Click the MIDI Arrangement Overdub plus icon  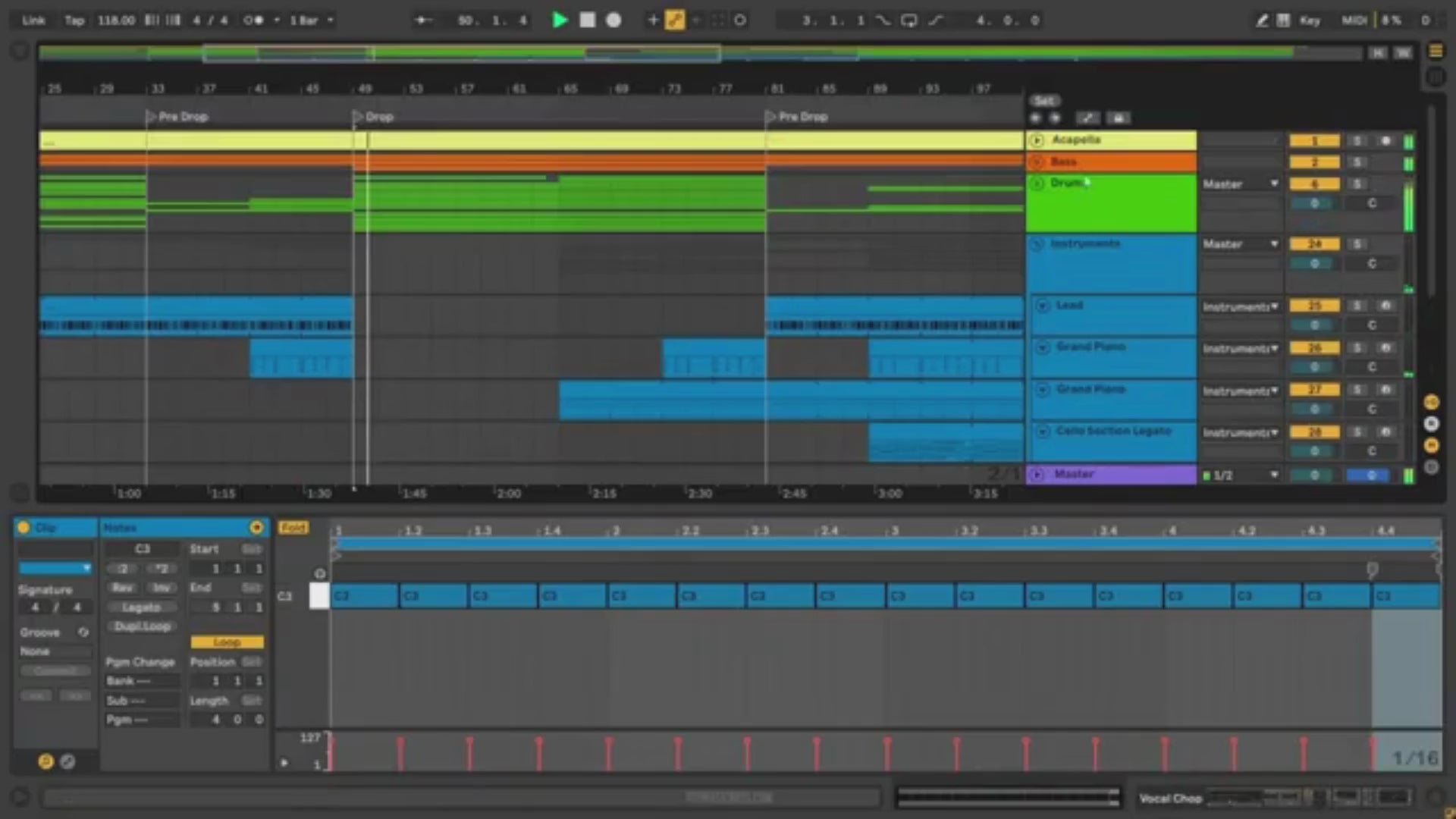(x=653, y=20)
